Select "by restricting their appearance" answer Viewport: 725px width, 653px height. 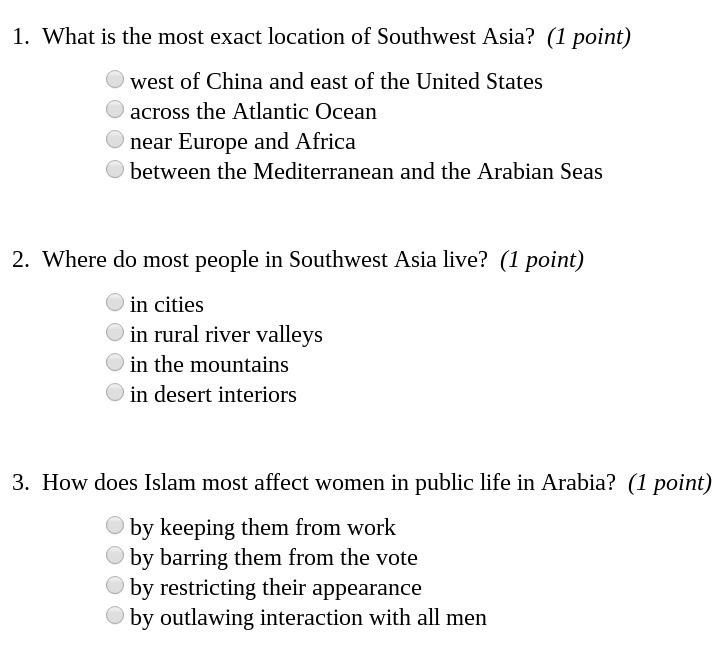(115, 585)
